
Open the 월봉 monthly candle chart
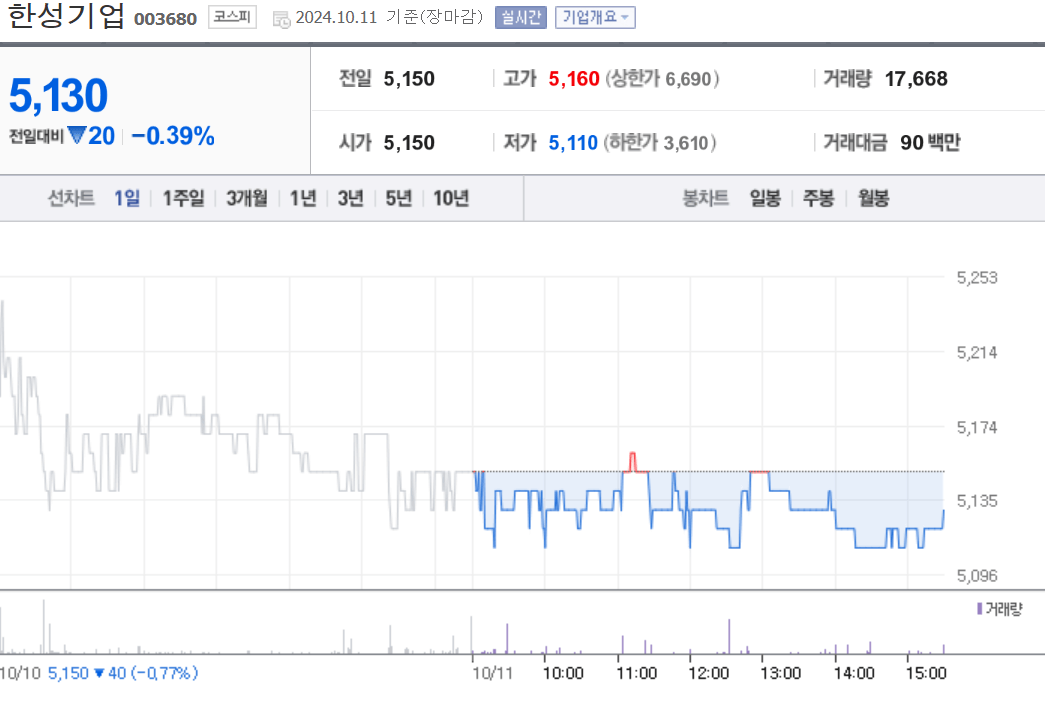[873, 198]
